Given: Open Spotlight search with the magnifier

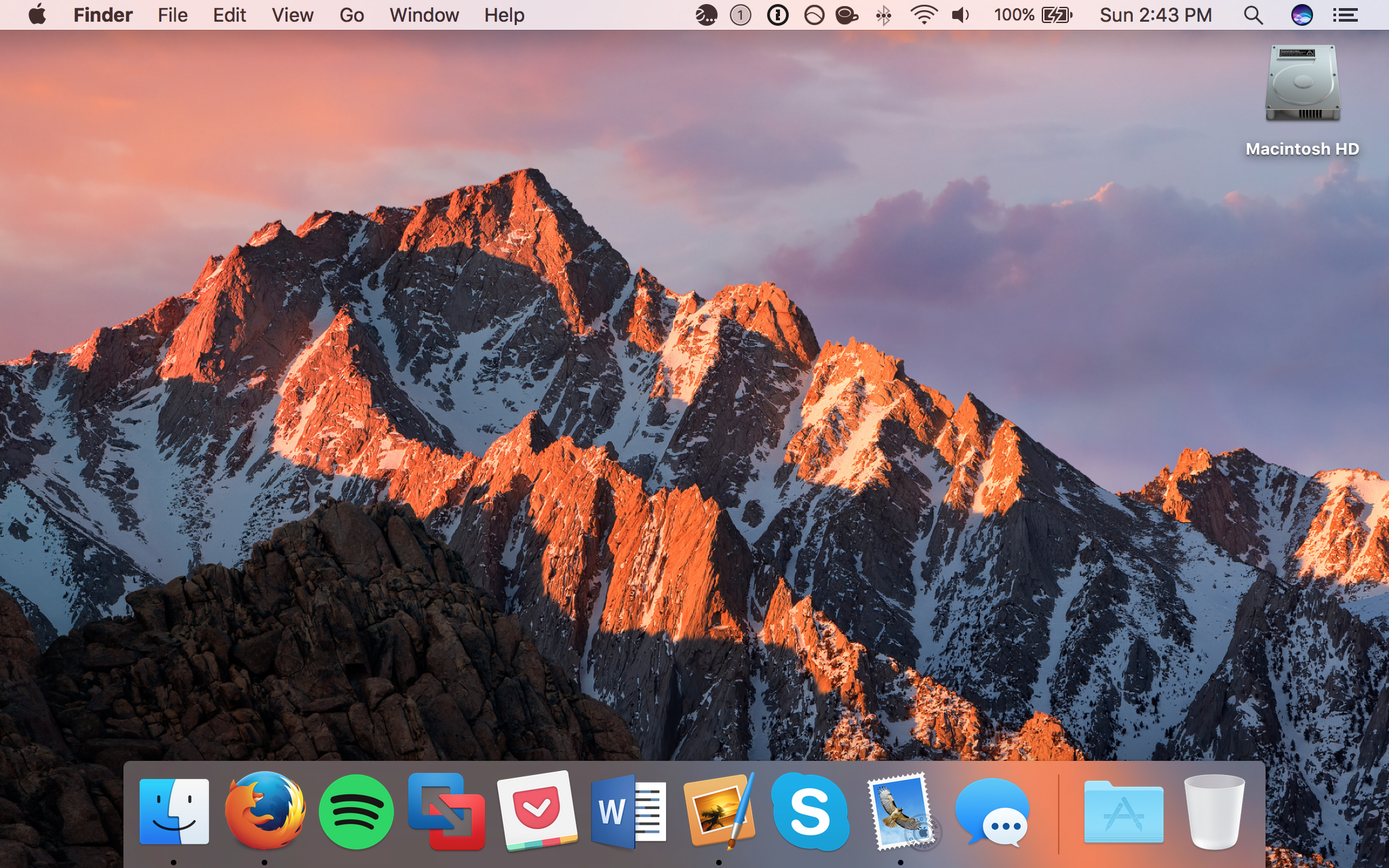Looking at the screenshot, I should pos(1253,15).
